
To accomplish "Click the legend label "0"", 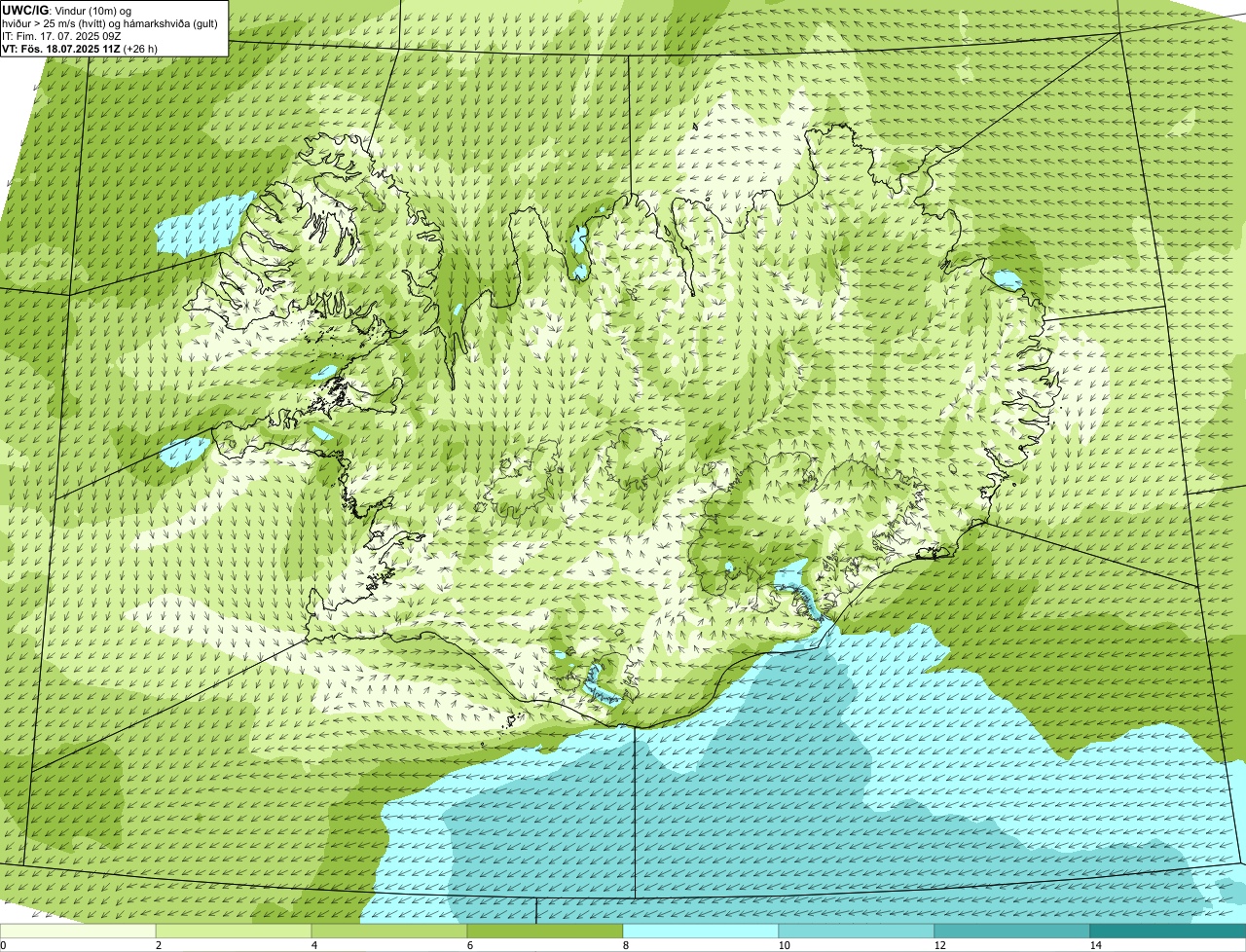I will [3, 945].
